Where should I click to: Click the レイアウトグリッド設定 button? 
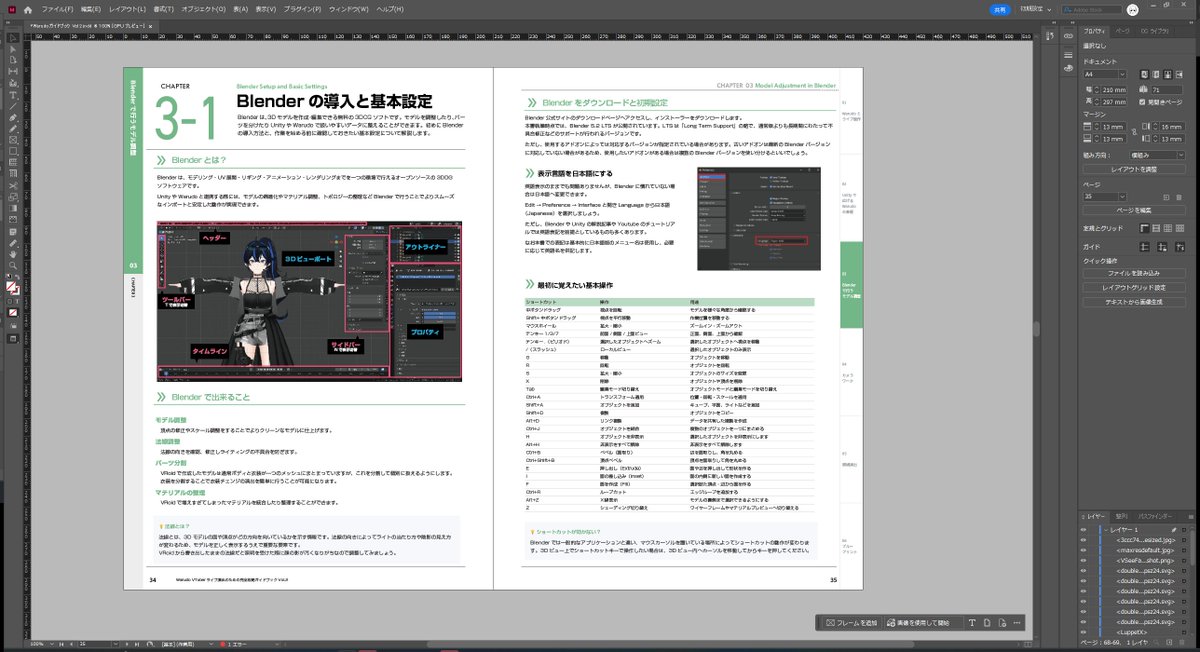coord(1136,288)
